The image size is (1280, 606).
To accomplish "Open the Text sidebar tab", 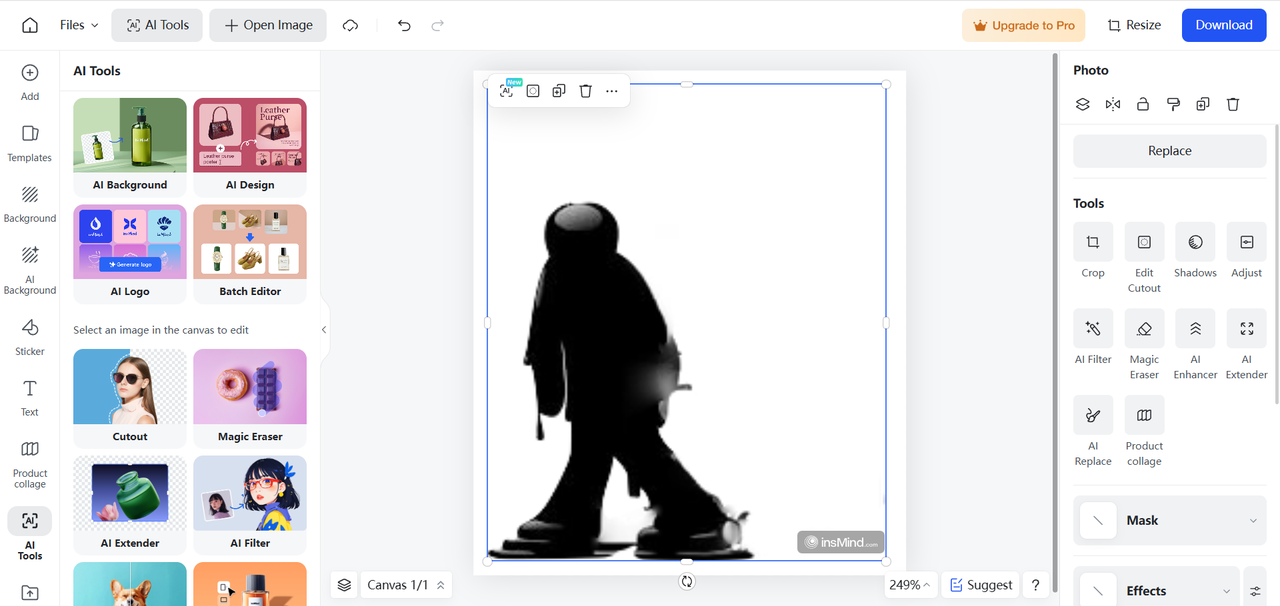I will tap(30, 397).
